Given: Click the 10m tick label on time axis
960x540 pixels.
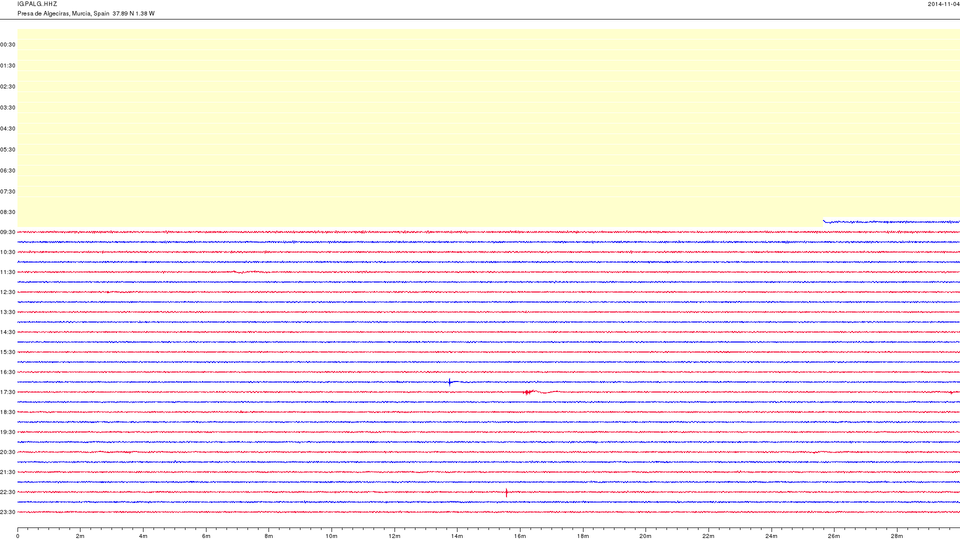Looking at the screenshot, I should [331, 536].
